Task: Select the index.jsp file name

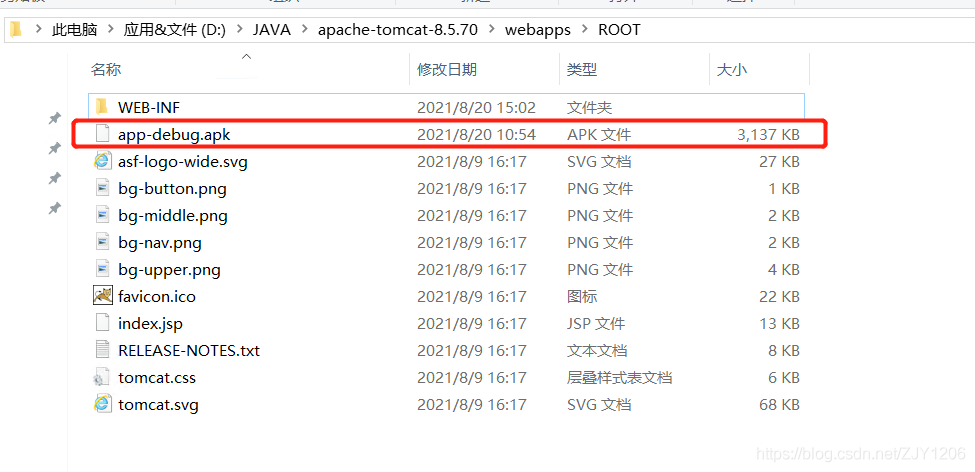Action: (x=150, y=324)
